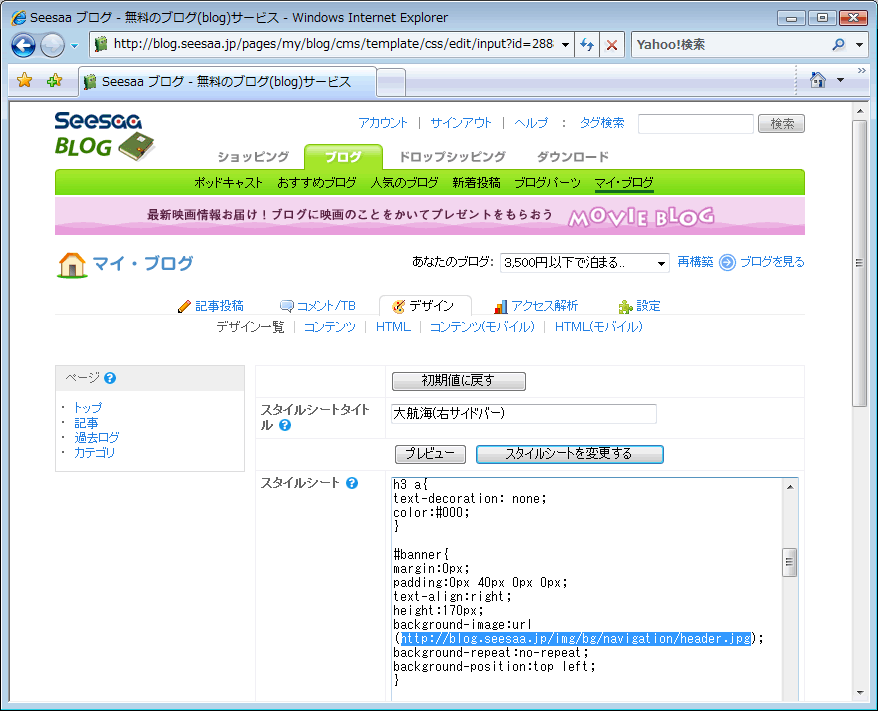Screen dimensions: 878x711
Task: Click the スタイルシートタイトル text field
Action: click(524, 414)
